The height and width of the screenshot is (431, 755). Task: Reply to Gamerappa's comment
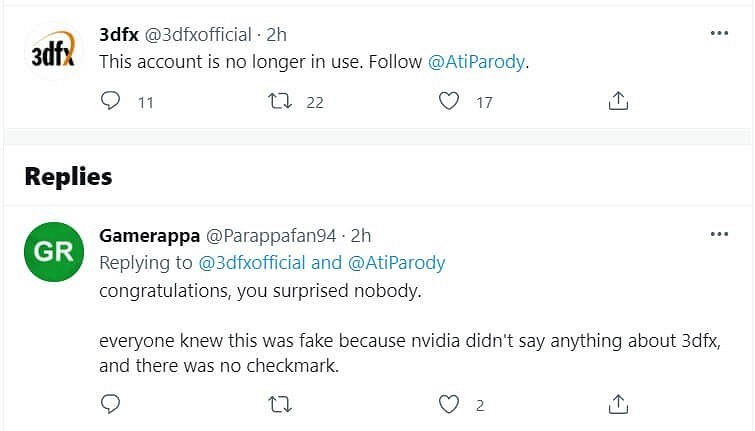(x=112, y=404)
